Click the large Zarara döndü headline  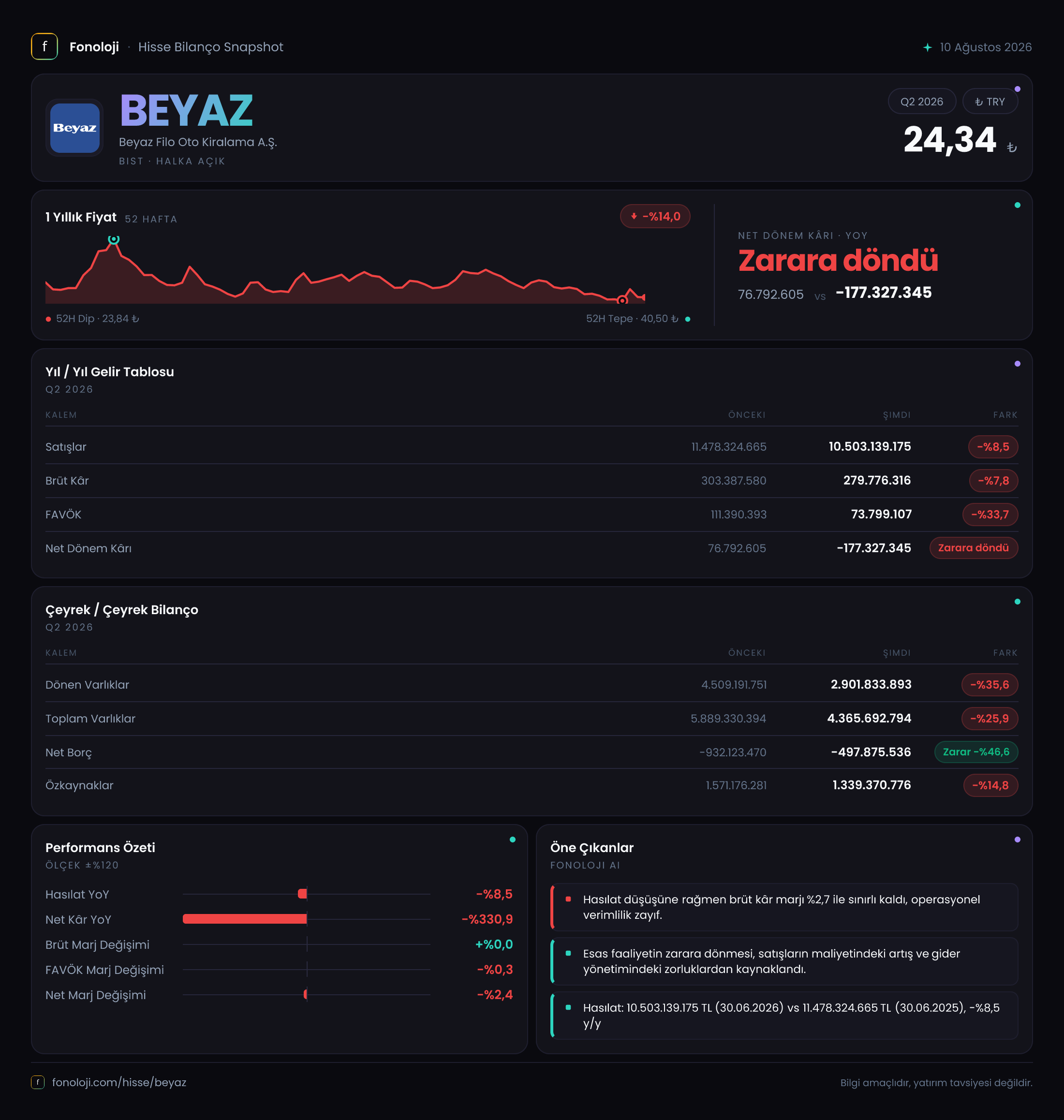pos(838,260)
